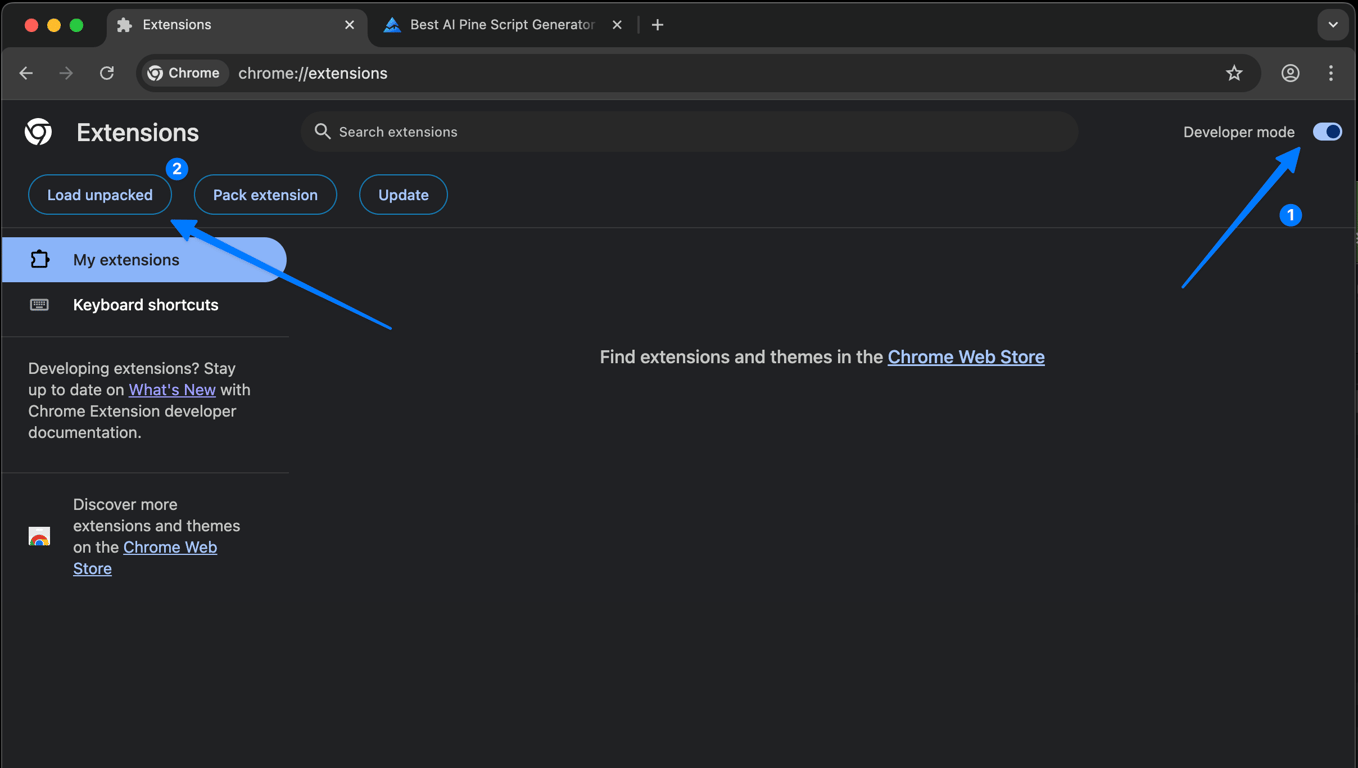
Task: Open the What's New link
Action: click(x=172, y=390)
